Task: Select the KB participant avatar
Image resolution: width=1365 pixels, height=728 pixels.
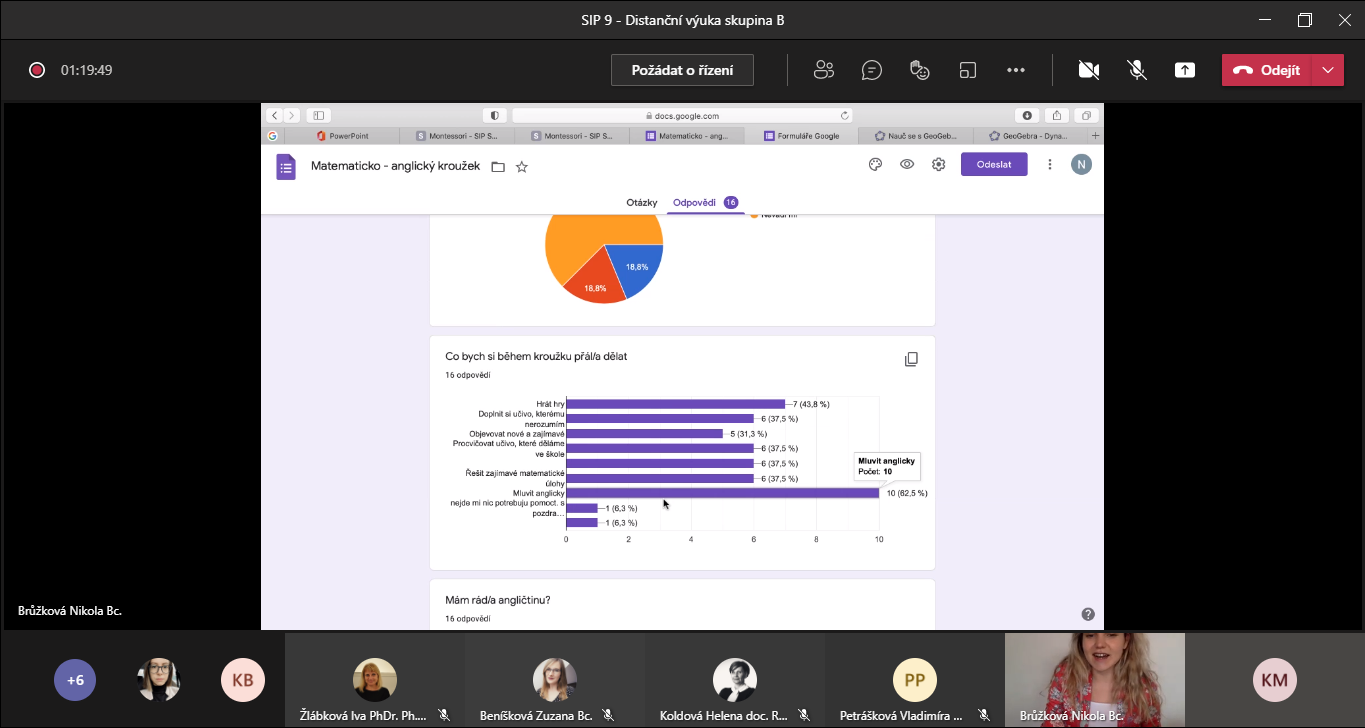Action: (243, 680)
